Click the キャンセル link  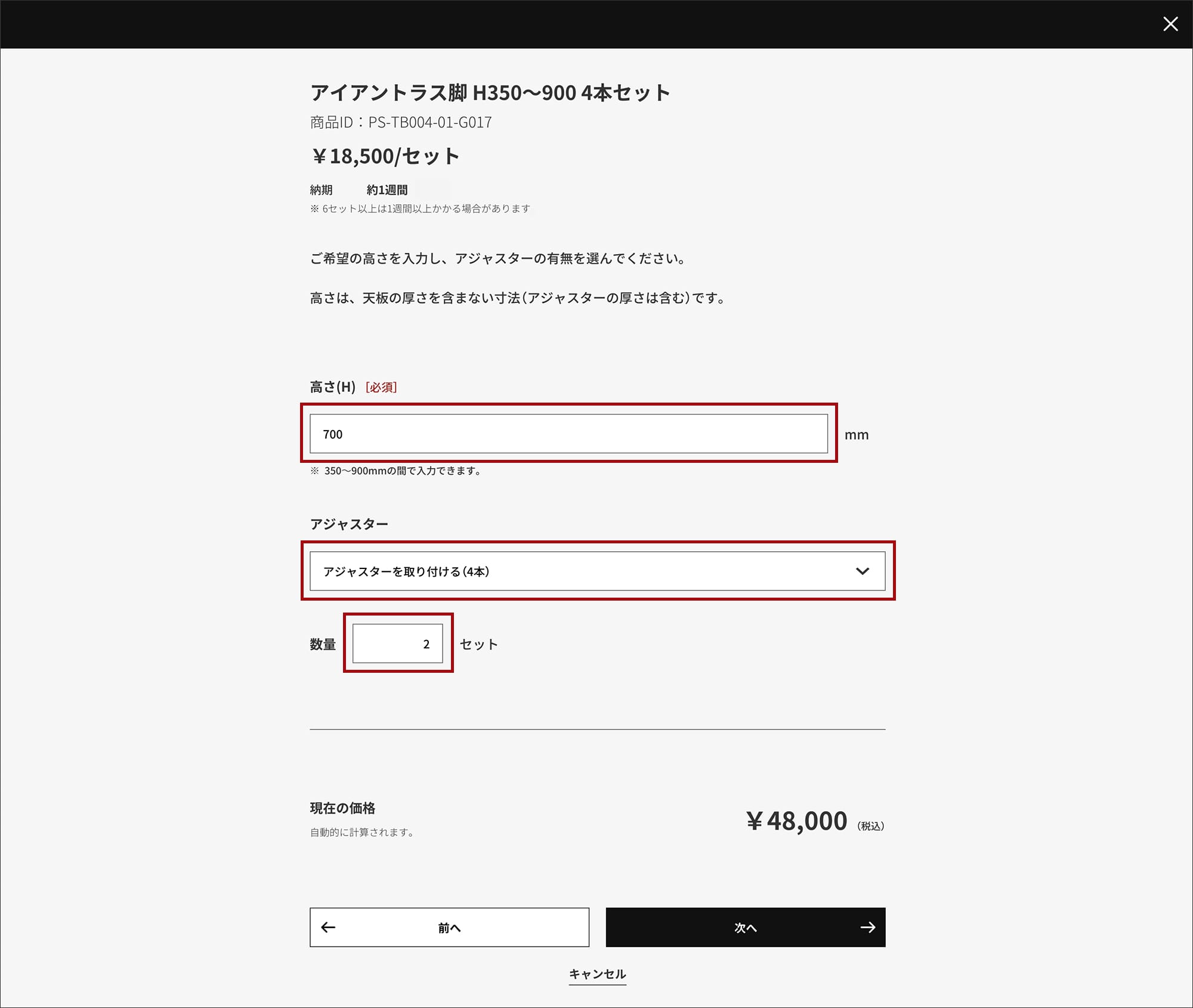(597, 974)
